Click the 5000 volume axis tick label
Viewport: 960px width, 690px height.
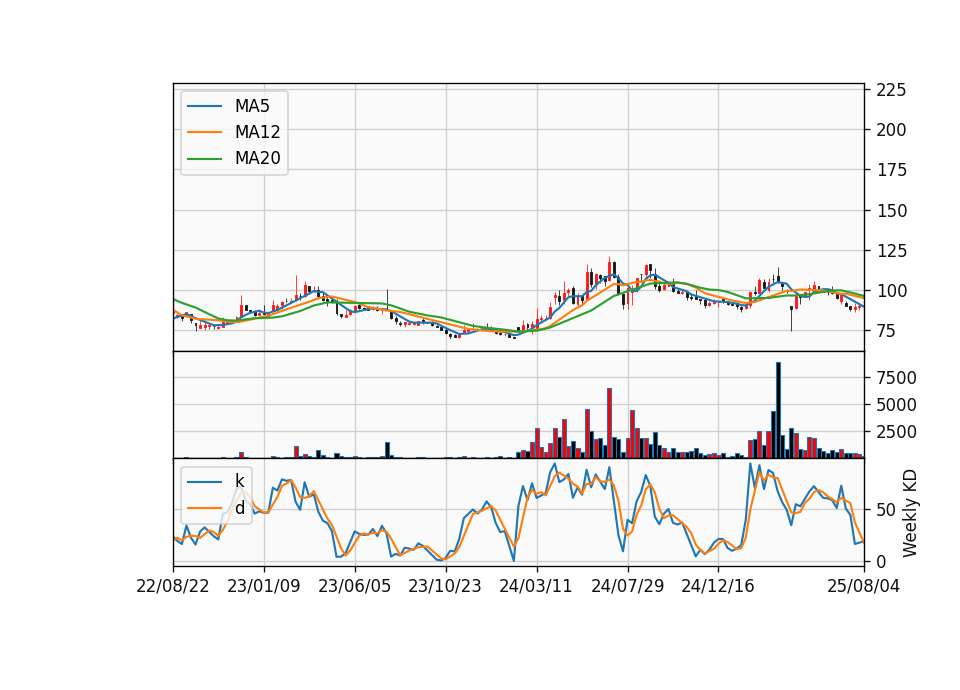896,405
